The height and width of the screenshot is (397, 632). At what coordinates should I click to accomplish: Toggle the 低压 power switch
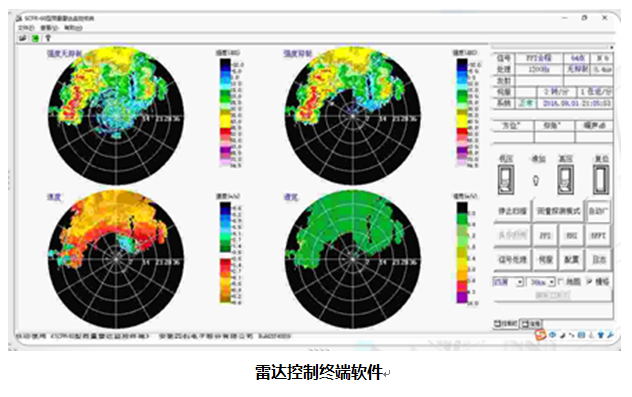tap(506, 180)
